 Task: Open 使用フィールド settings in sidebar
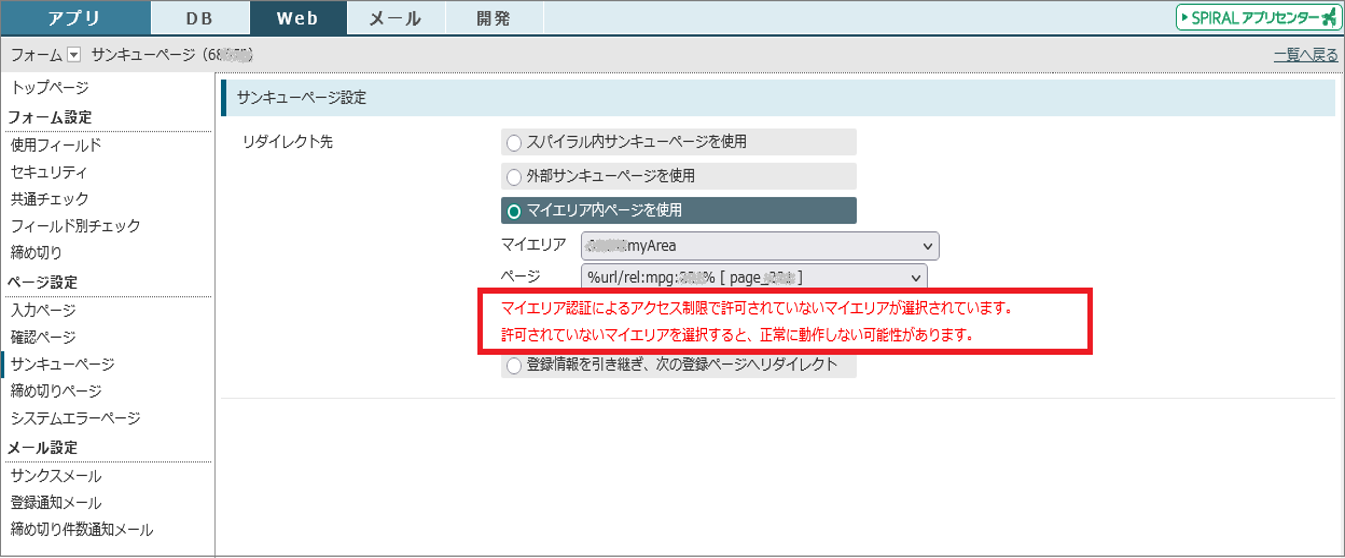56,145
